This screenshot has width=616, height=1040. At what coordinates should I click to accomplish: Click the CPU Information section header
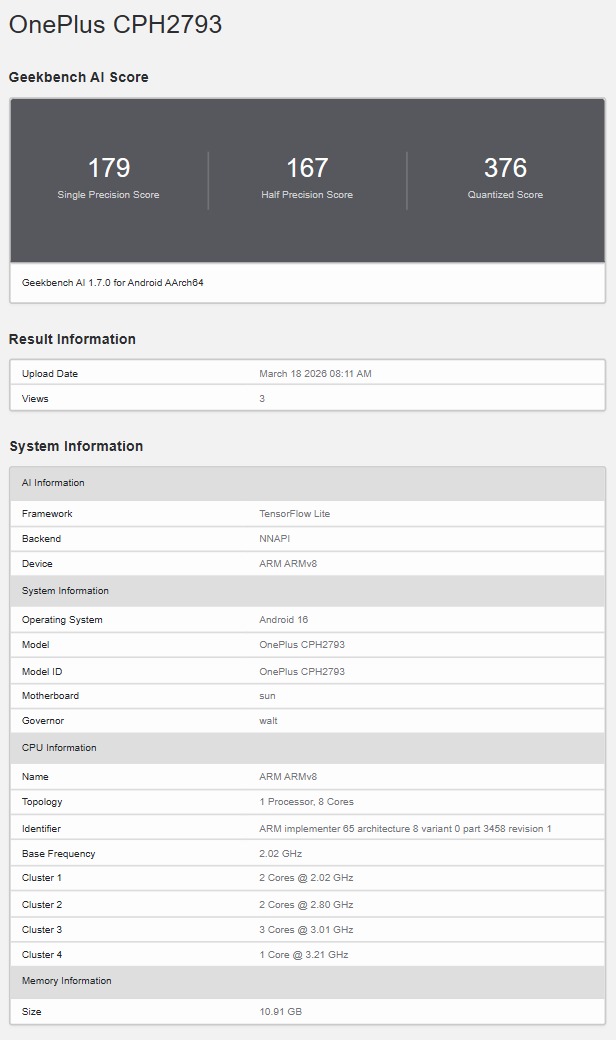coord(308,748)
